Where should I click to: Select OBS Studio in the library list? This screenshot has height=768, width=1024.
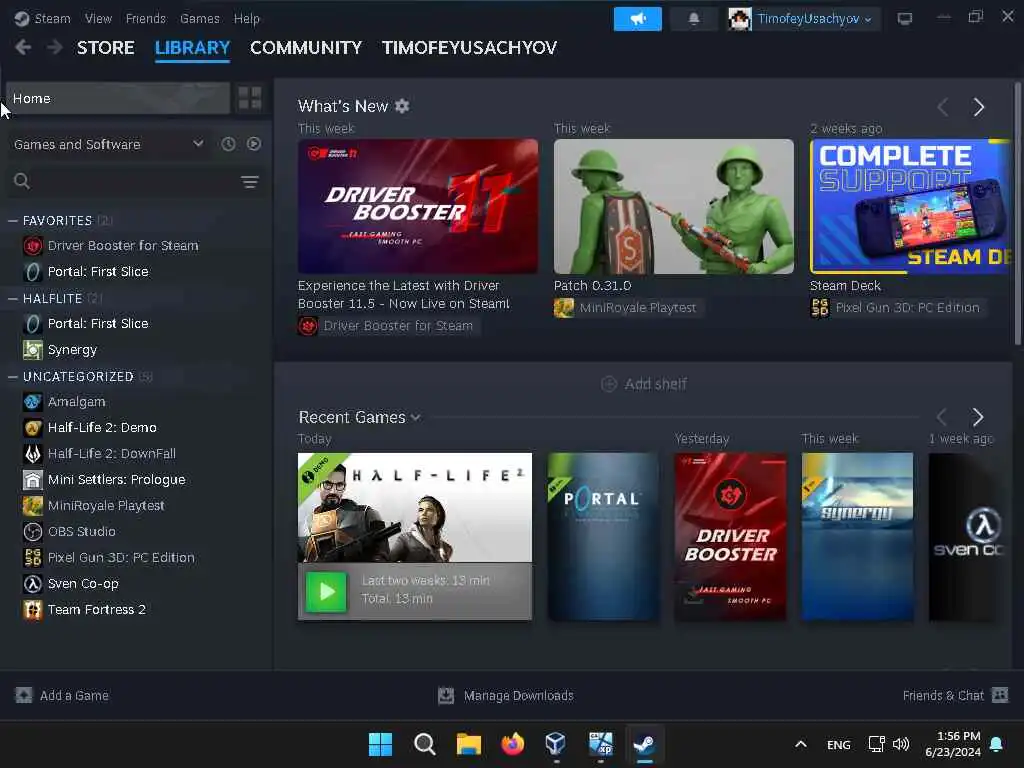tap(82, 532)
